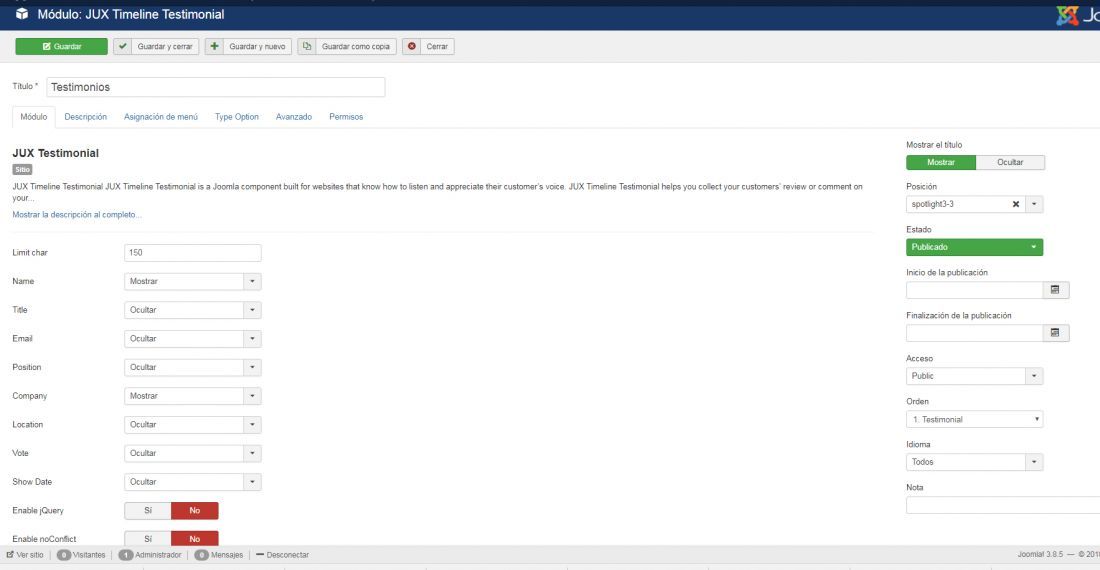Switch to the Descripción tab
This screenshot has height=570, width=1100.
click(x=86, y=117)
